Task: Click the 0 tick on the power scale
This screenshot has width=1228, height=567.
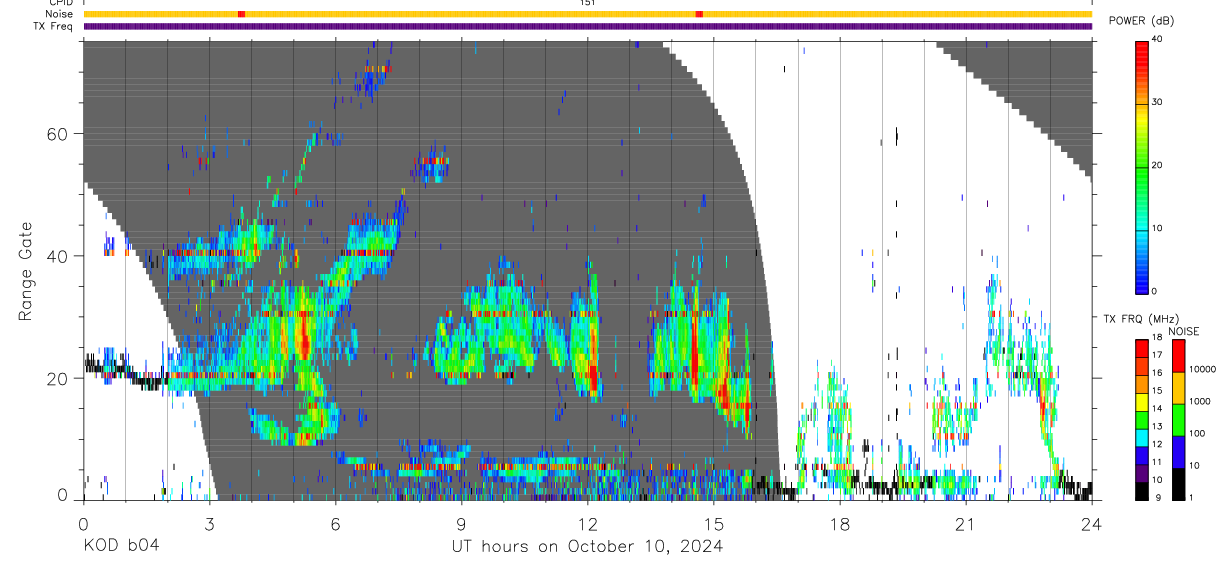Action: 1155,291
